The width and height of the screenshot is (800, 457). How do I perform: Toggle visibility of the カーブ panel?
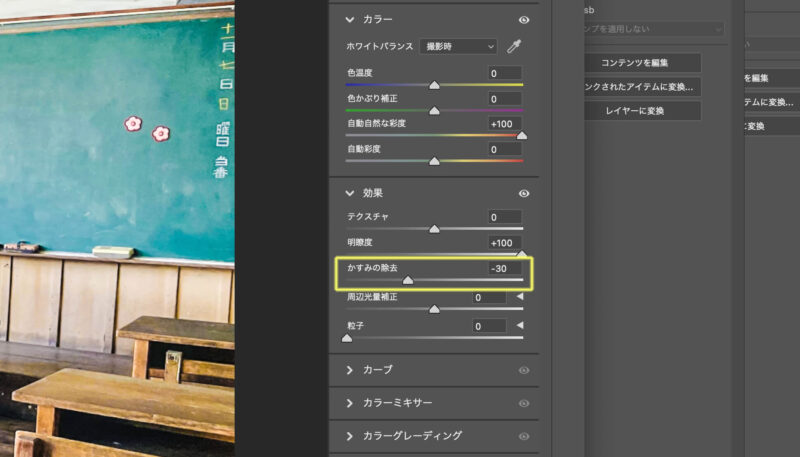click(523, 370)
